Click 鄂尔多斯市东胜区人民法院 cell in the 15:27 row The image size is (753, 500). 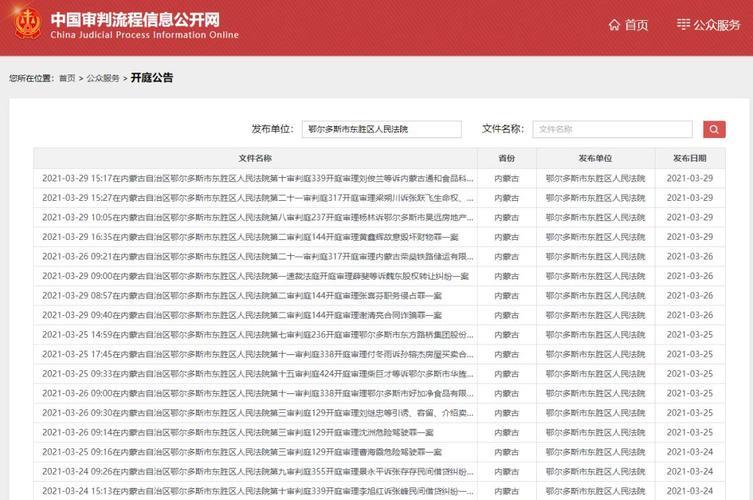point(595,198)
